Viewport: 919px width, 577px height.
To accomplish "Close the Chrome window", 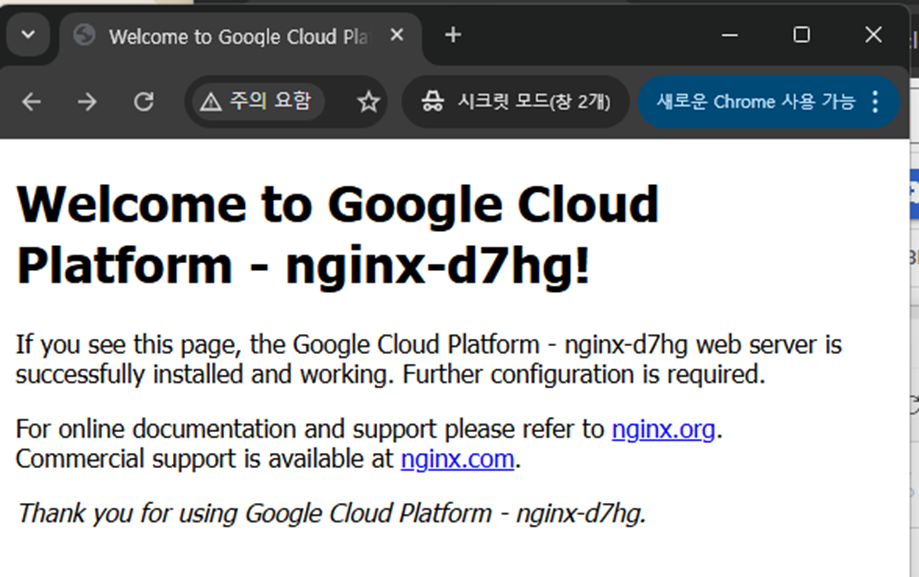I will click(873, 35).
